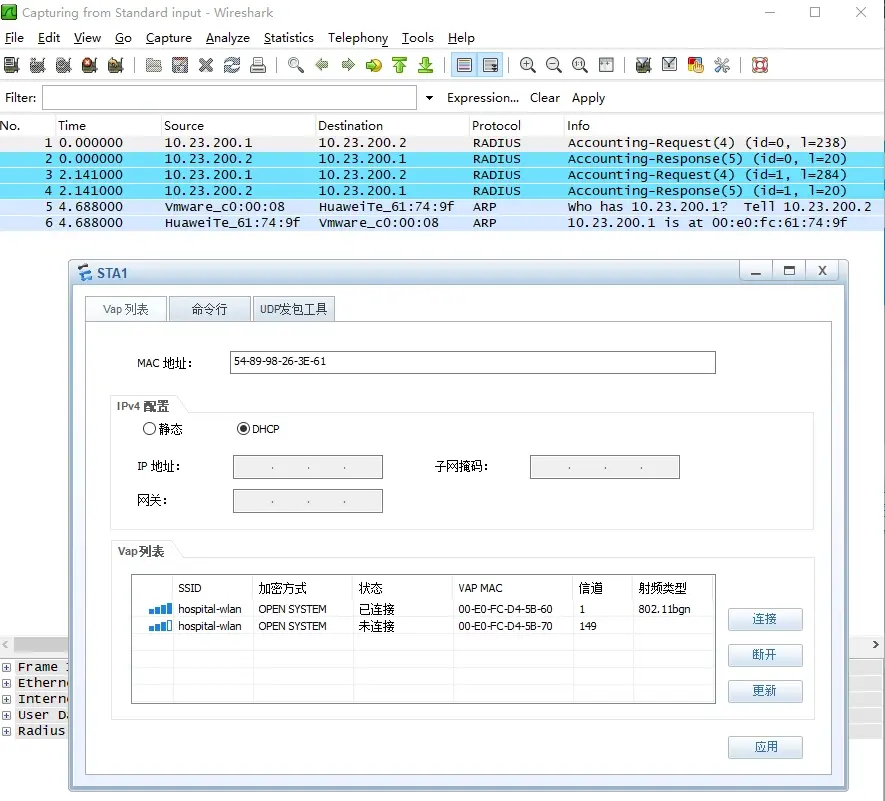Toggle automatic scrolling in live capture
This screenshot has width=885, height=801.
(490, 64)
